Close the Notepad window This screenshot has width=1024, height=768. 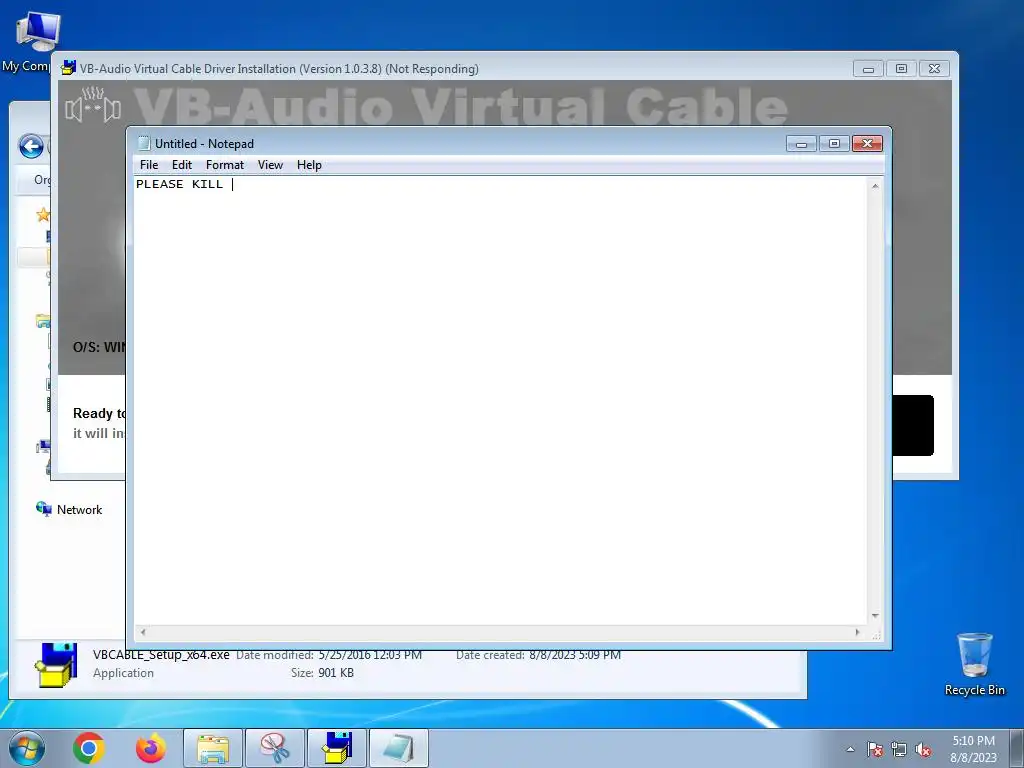[867, 144]
